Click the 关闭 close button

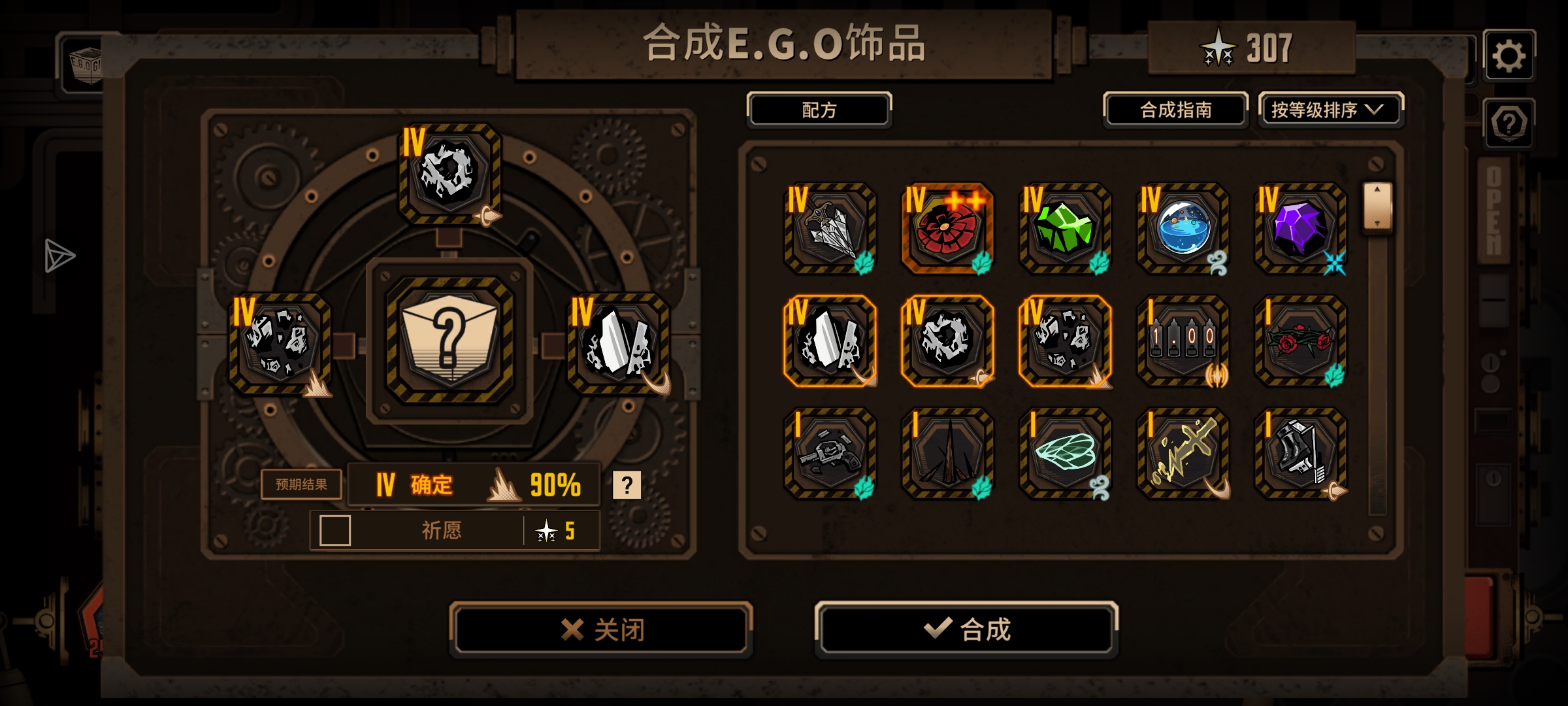point(601,629)
